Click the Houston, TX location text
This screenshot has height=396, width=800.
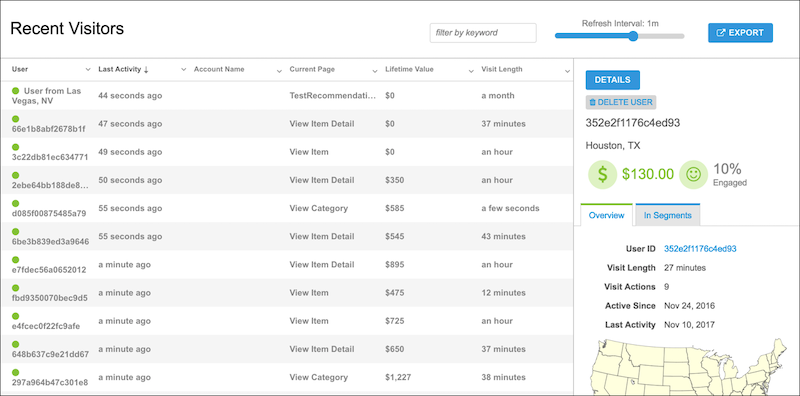613,146
